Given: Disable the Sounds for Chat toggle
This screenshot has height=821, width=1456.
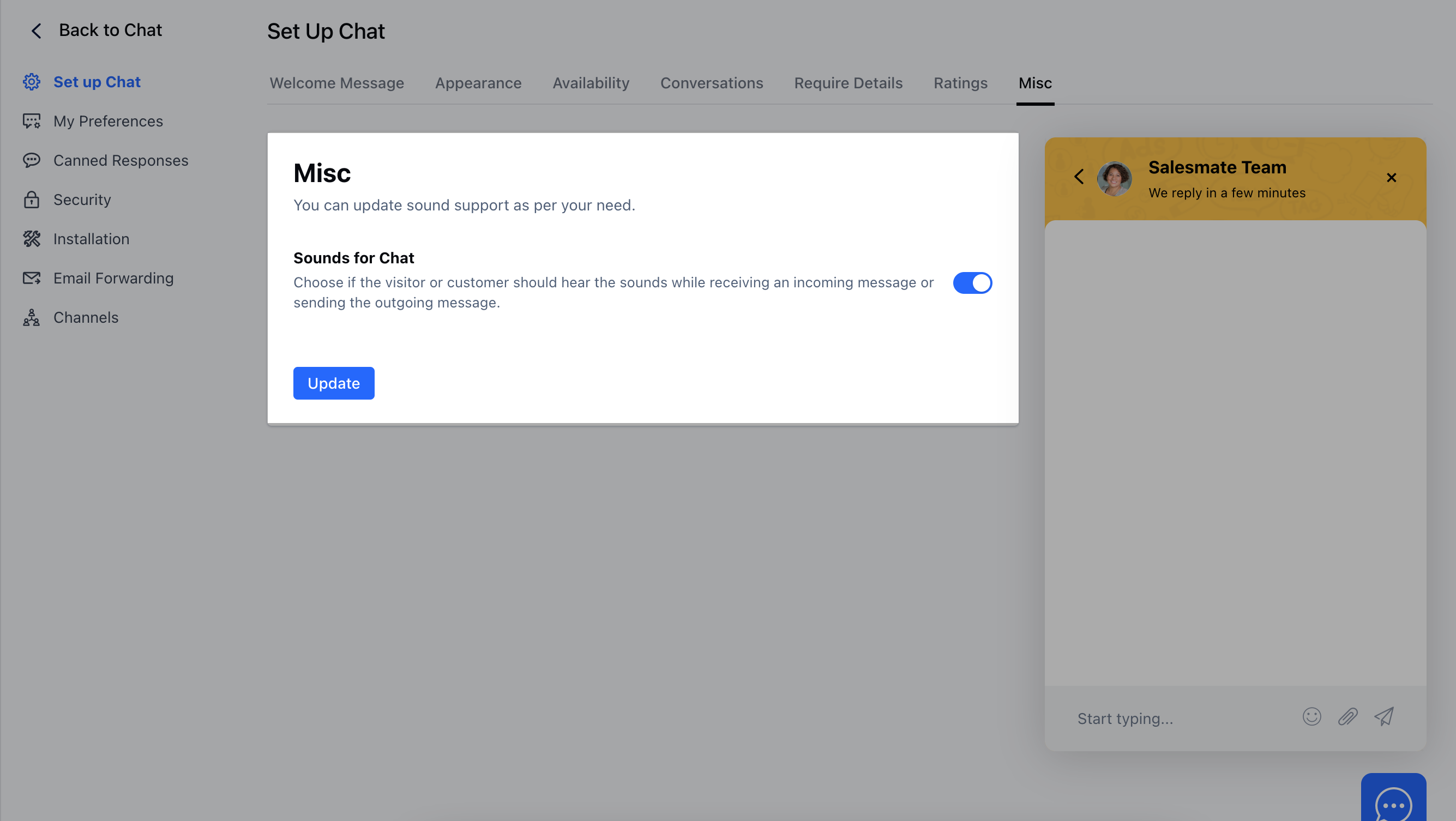Looking at the screenshot, I should (x=972, y=283).
